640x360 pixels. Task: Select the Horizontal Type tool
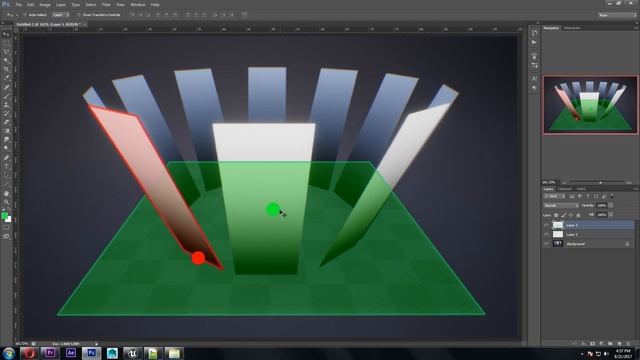coord(6,167)
